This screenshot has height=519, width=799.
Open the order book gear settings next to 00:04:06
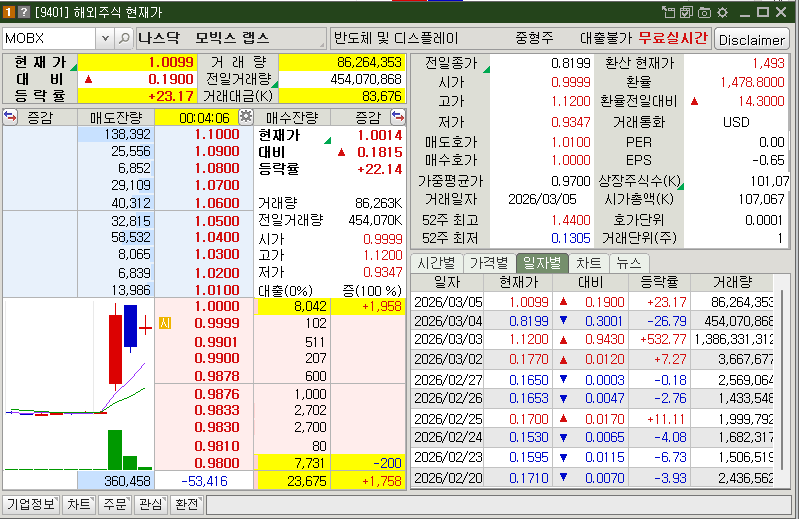coord(246,117)
